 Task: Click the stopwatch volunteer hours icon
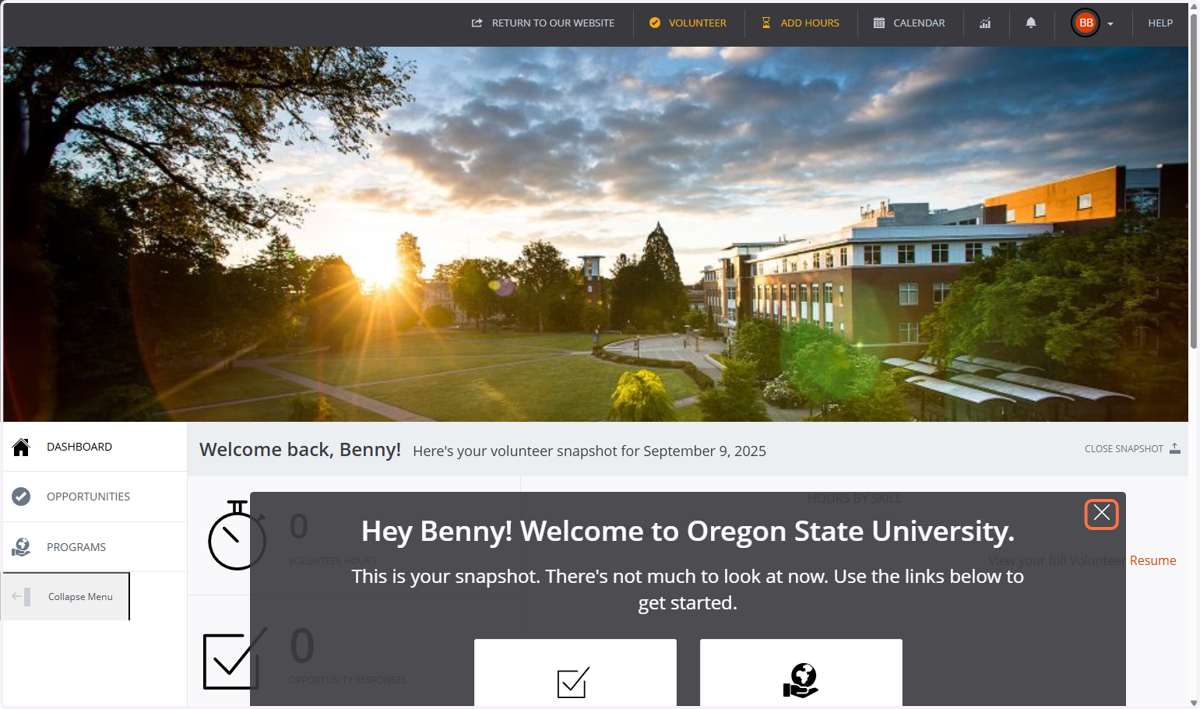tap(237, 535)
